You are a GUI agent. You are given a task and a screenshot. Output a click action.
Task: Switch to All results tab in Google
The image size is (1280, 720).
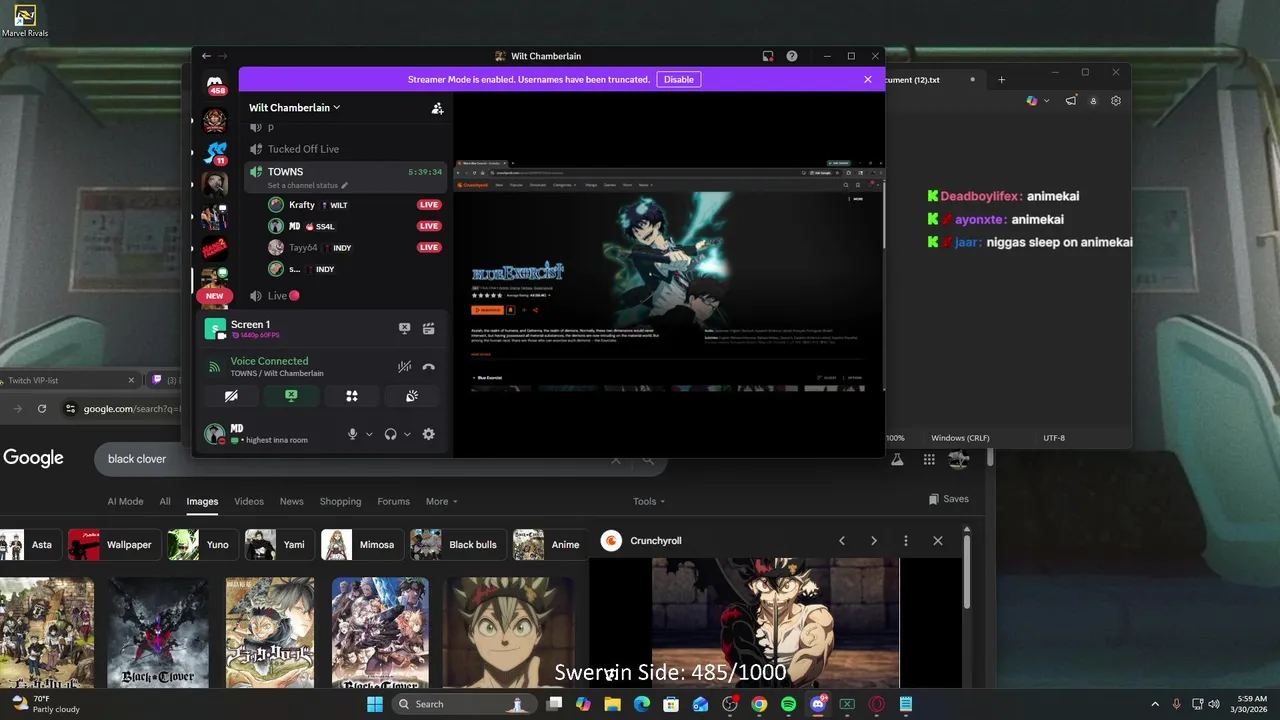pyautogui.click(x=165, y=501)
